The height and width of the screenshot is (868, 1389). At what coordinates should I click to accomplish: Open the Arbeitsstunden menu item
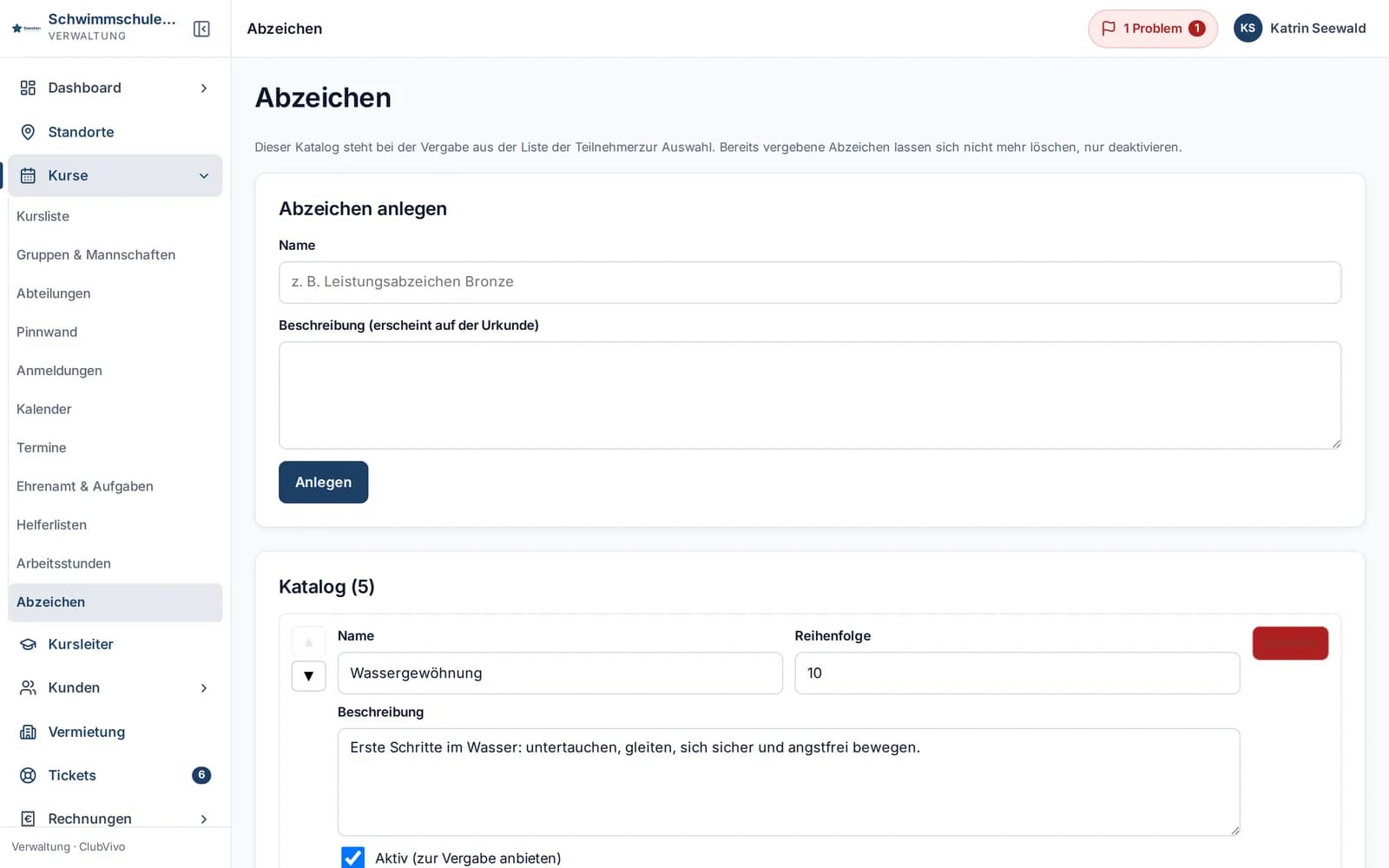[115, 563]
